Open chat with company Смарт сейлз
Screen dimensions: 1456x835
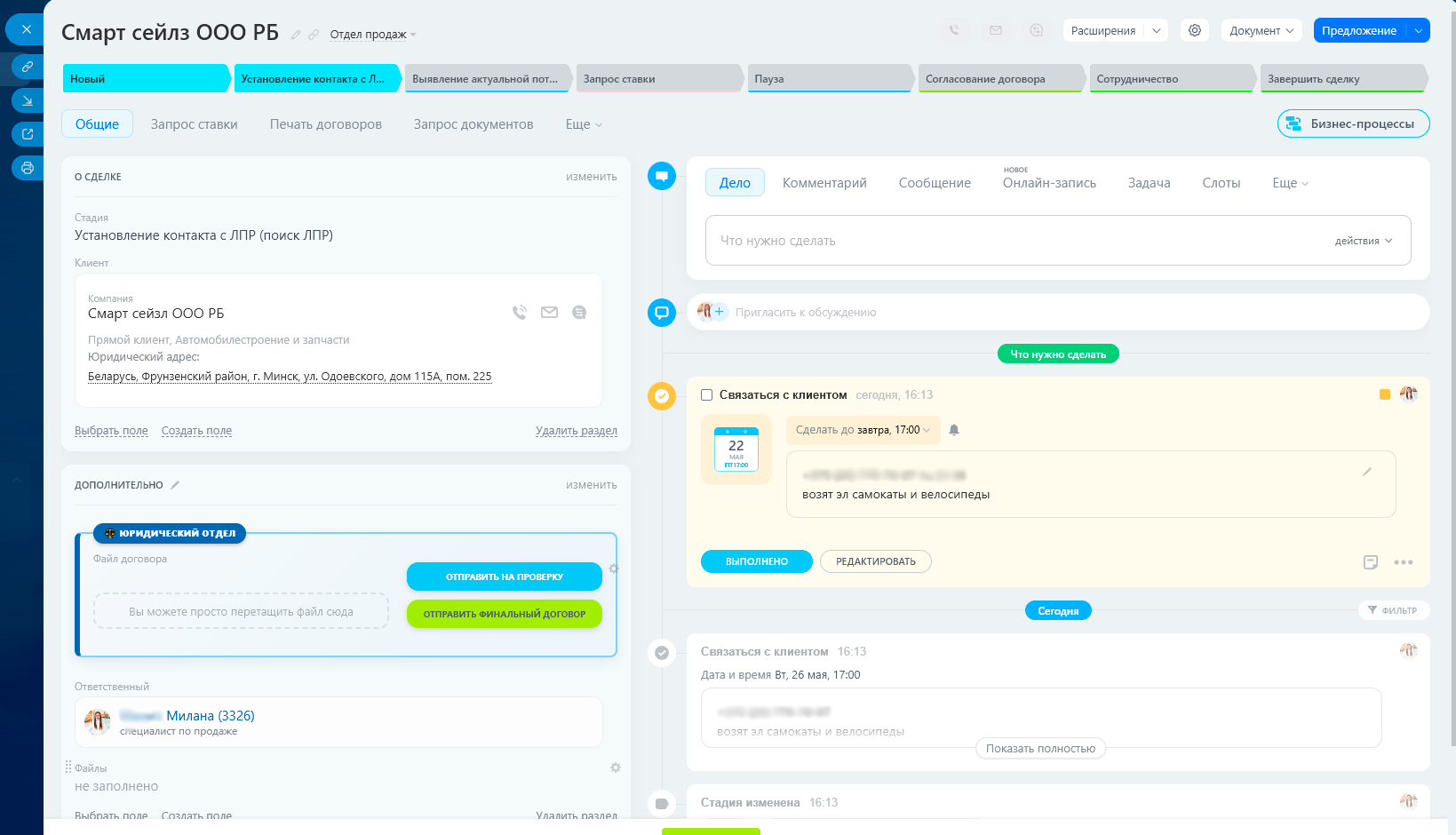pos(579,313)
